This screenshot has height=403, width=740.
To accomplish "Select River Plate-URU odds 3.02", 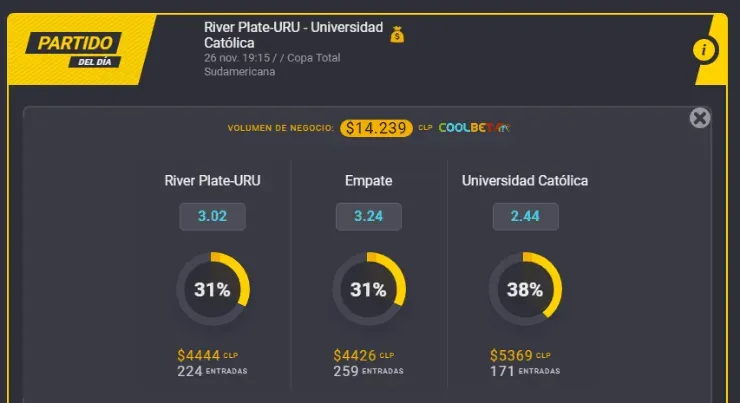I will click(212, 217).
